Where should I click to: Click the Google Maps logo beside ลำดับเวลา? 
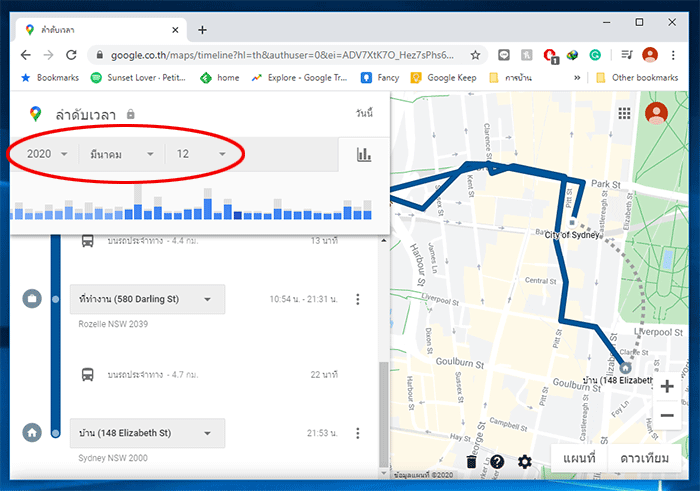pos(35,114)
